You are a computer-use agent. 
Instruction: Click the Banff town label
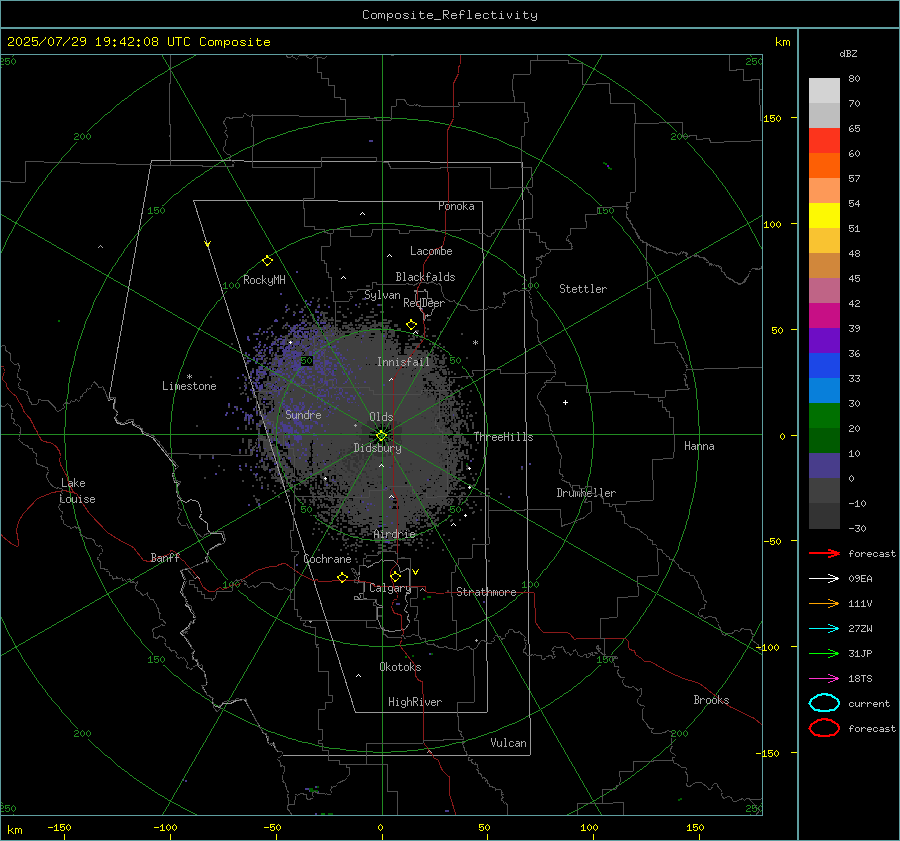click(x=165, y=558)
